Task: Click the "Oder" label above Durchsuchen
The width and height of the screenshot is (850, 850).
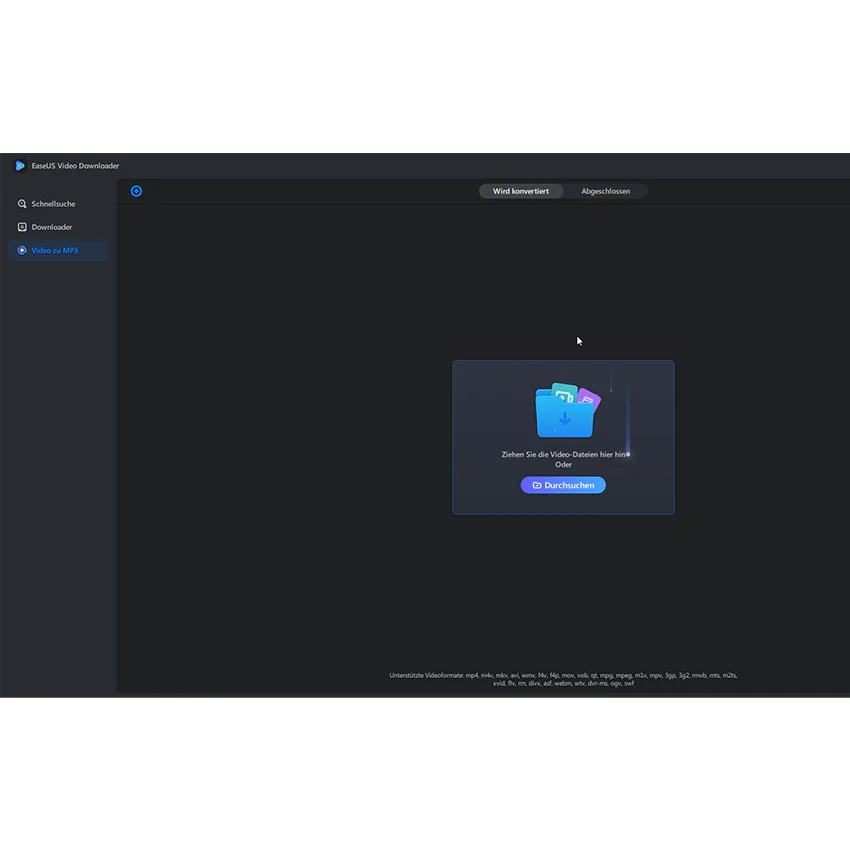Action: pyautogui.click(x=563, y=465)
